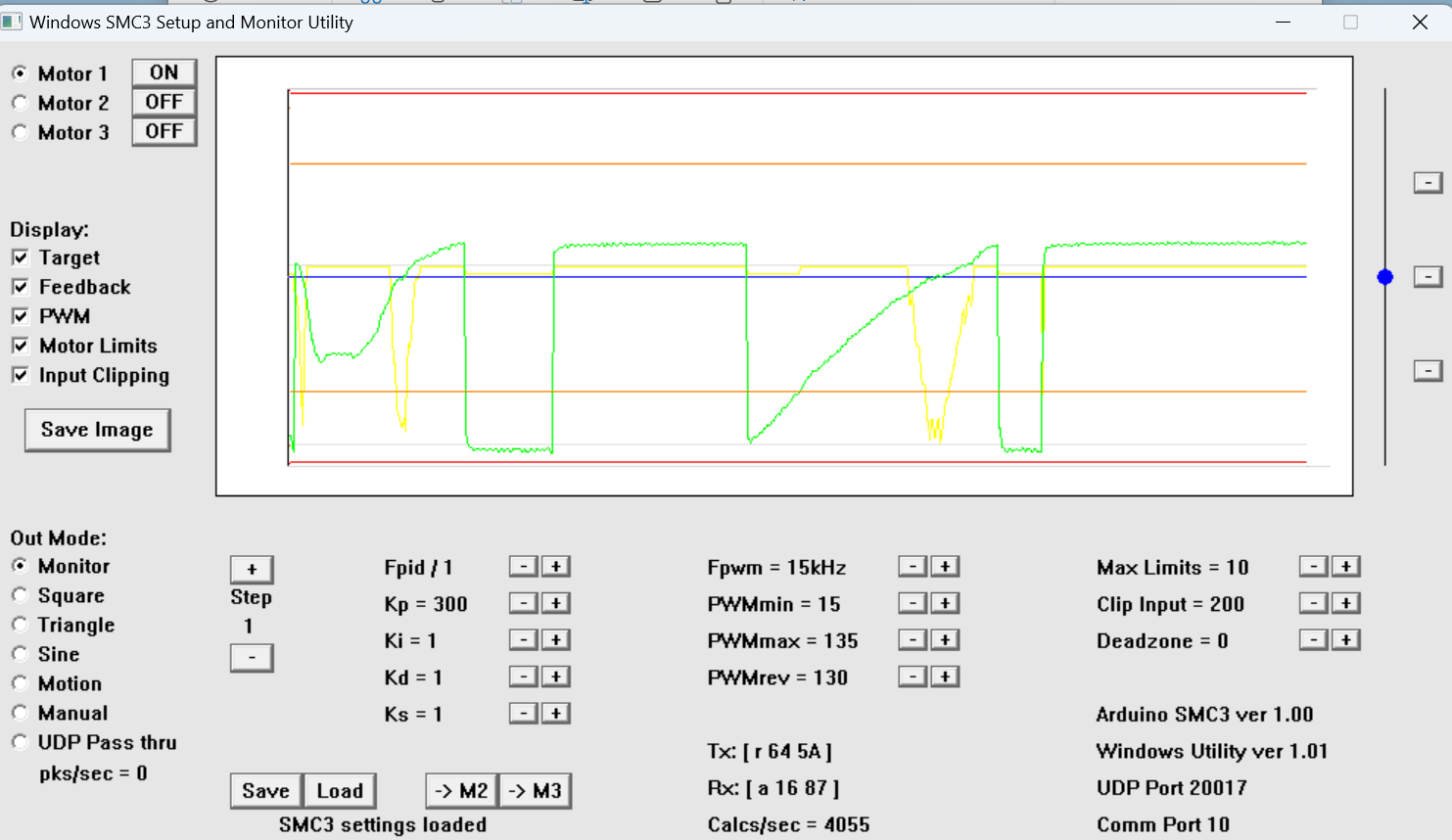Toggle the Motor Limits checkbox
The image size is (1452, 840).
tap(21, 346)
